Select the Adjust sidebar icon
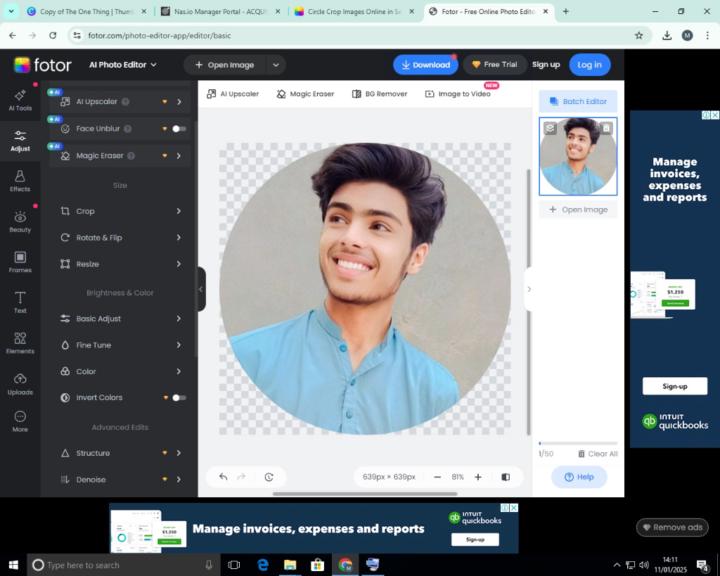This screenshot has height=576, width=720. 20,141
